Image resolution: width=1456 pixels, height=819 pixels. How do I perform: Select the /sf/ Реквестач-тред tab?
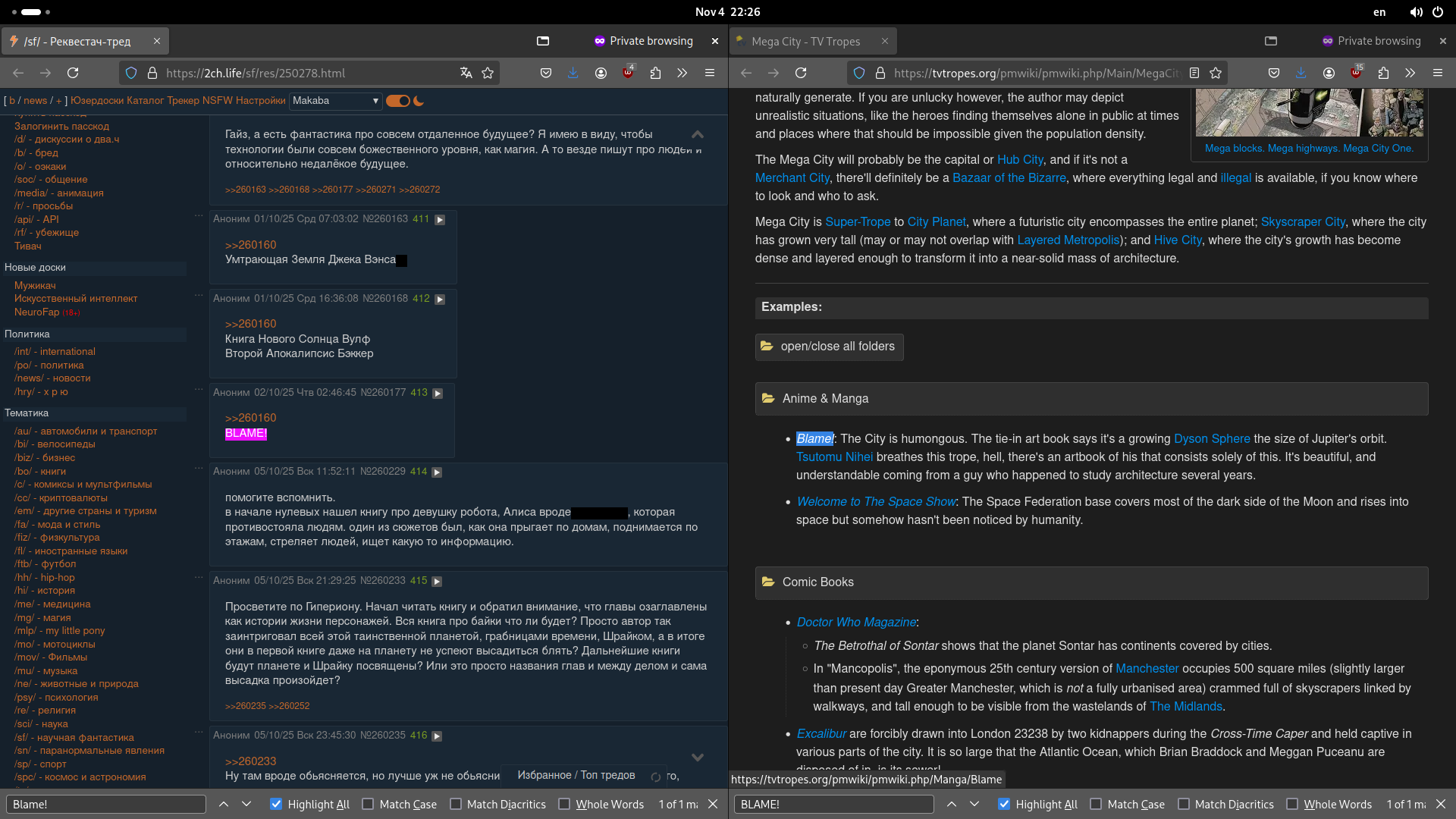pos(77,41)
